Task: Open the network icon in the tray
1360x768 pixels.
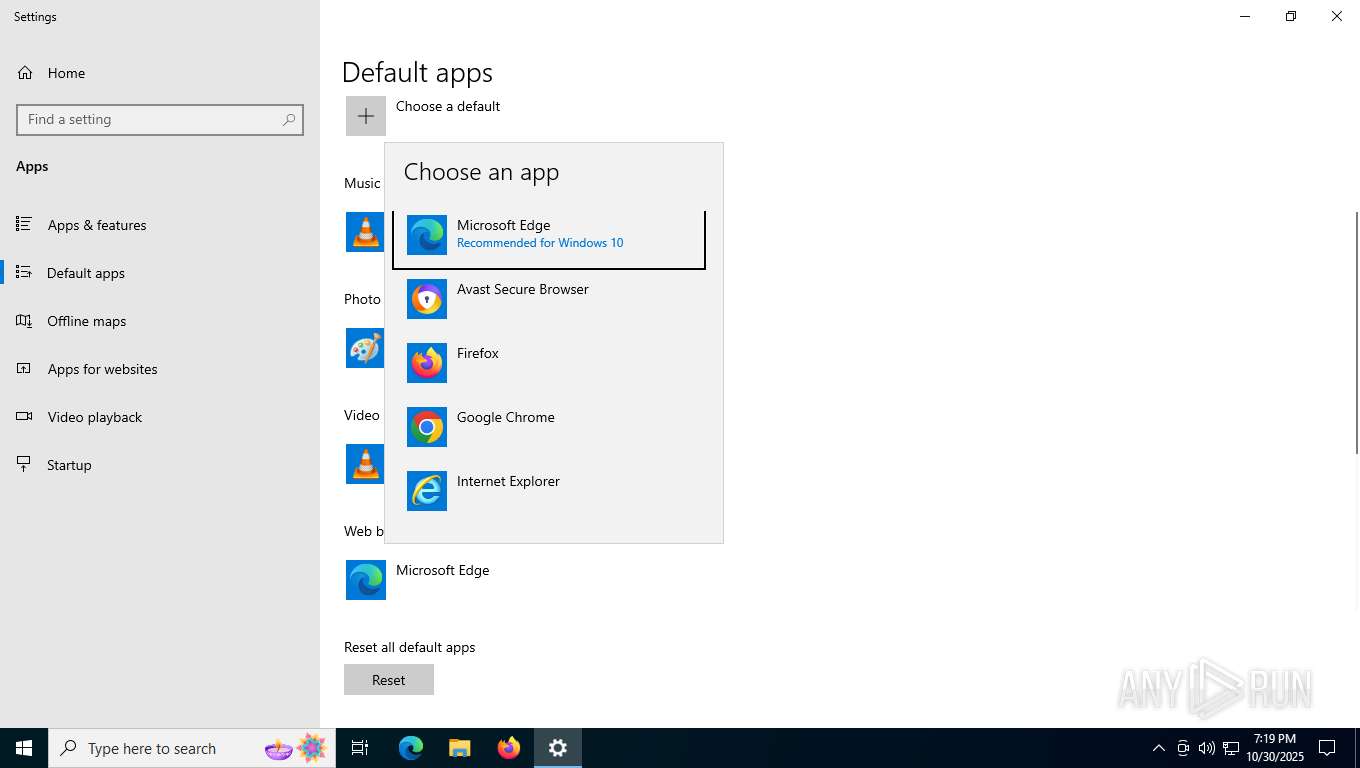Action: (1231, 748)
